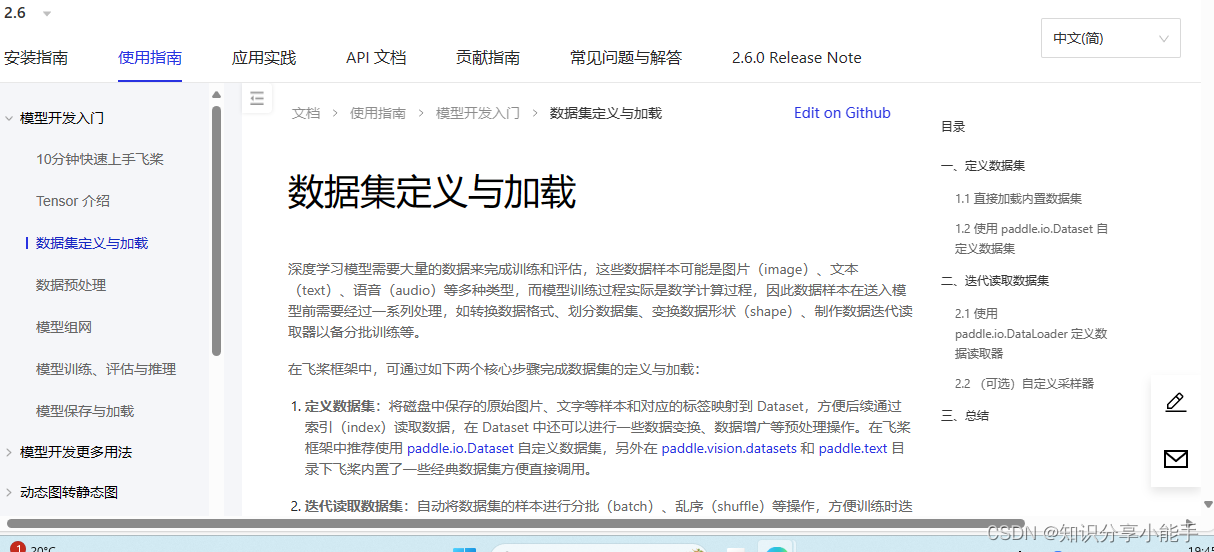
Task: Open the version 2.6 dropdown arrow
Action: 47,13
